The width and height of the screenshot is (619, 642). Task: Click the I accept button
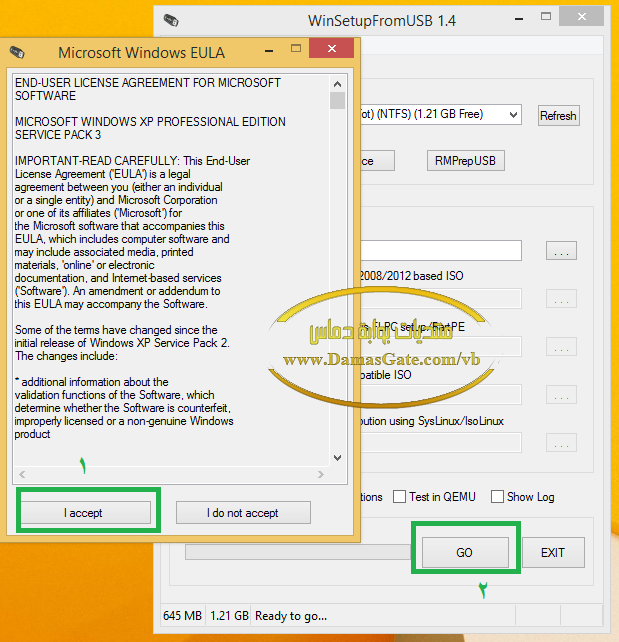click(86, 513)
